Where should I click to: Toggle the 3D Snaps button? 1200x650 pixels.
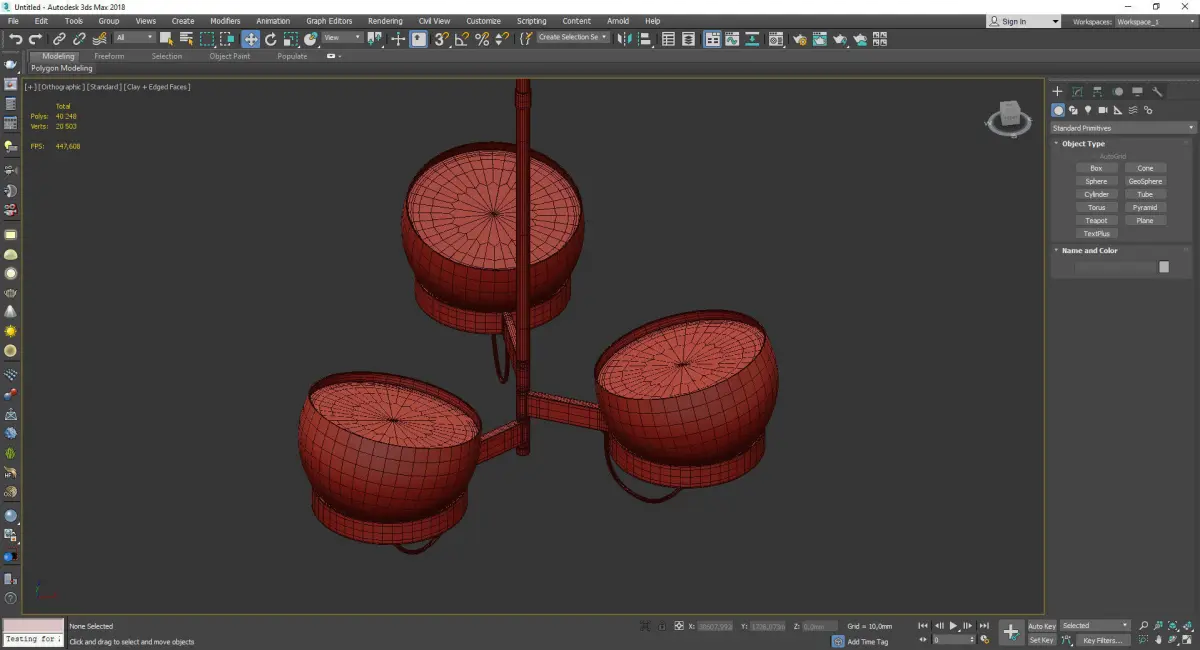441,39
